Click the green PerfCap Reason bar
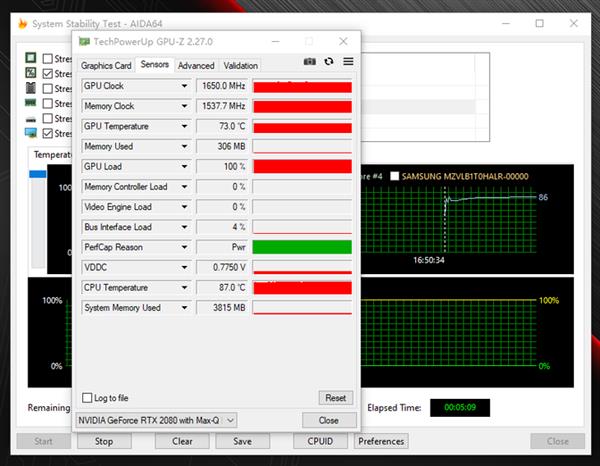Viewport: 600px width, 466px height. (x=302, y=247)
